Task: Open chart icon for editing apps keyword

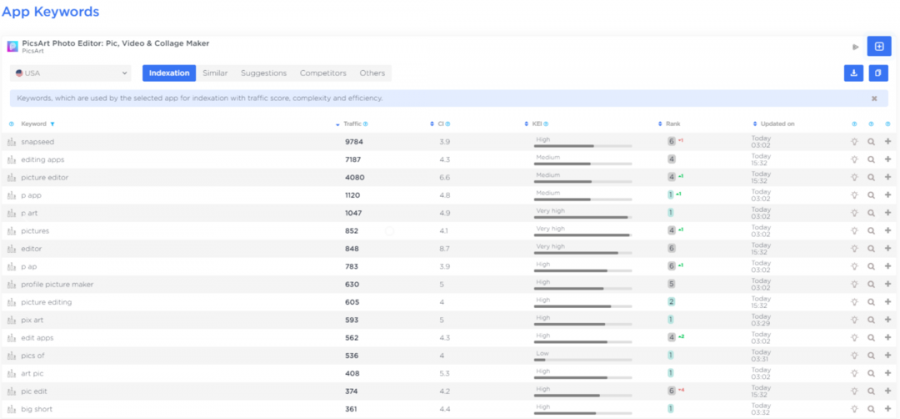Action: 11,160
